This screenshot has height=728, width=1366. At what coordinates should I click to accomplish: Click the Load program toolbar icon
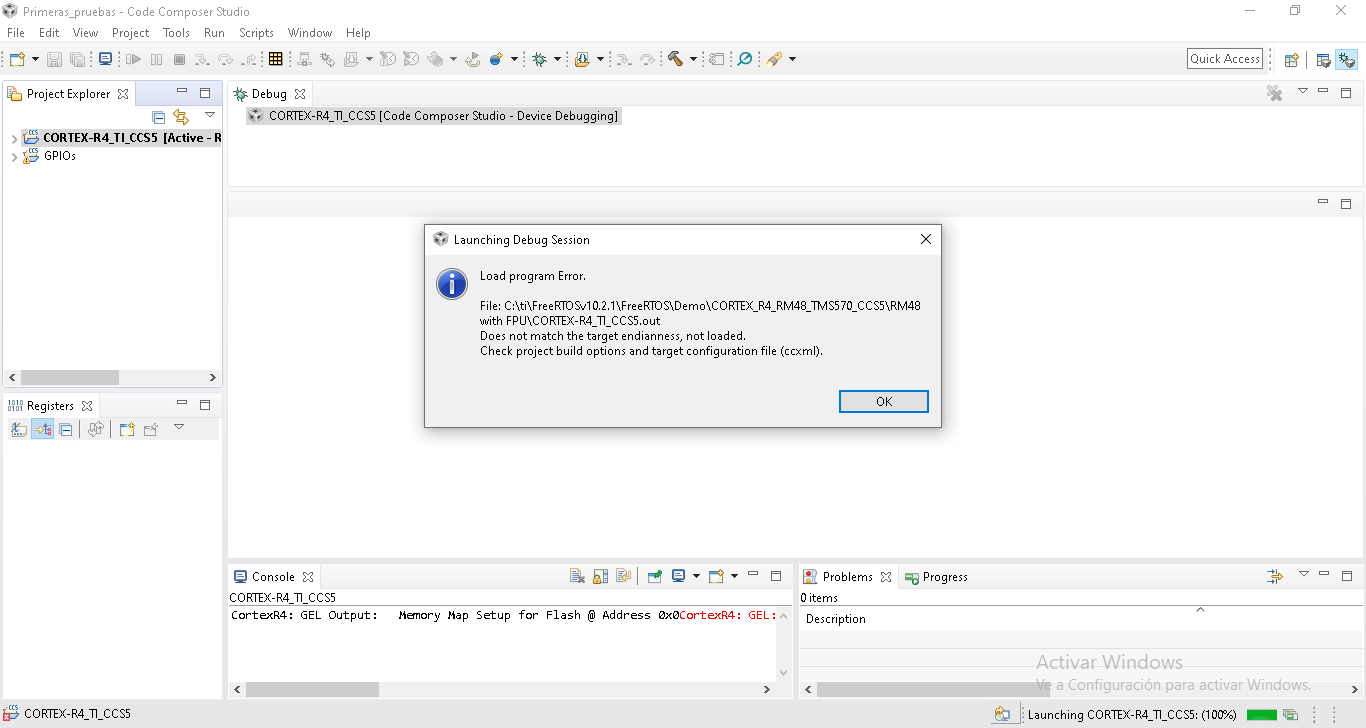582,59
